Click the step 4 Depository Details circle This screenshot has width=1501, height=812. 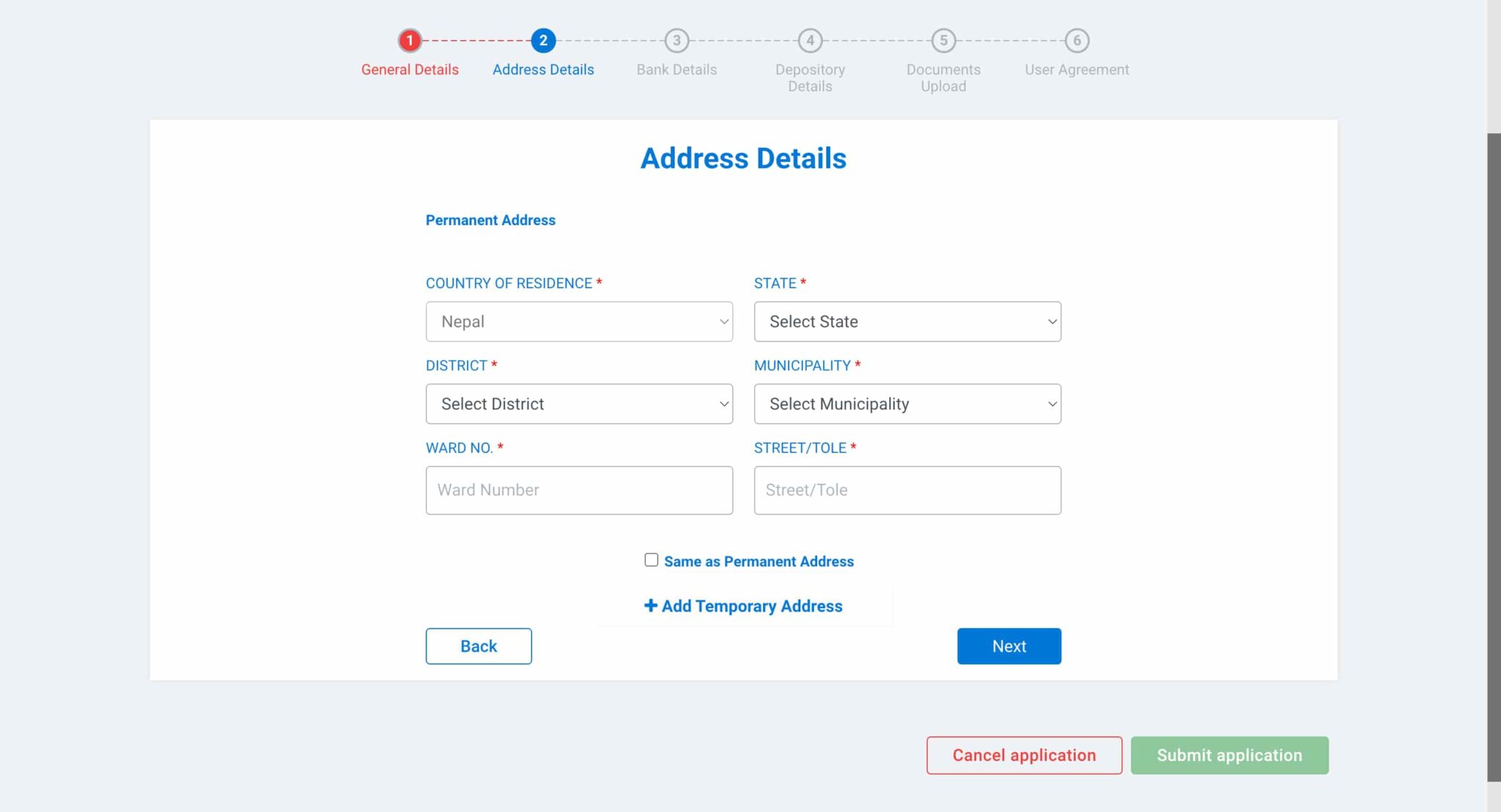(x=810, y=40)
